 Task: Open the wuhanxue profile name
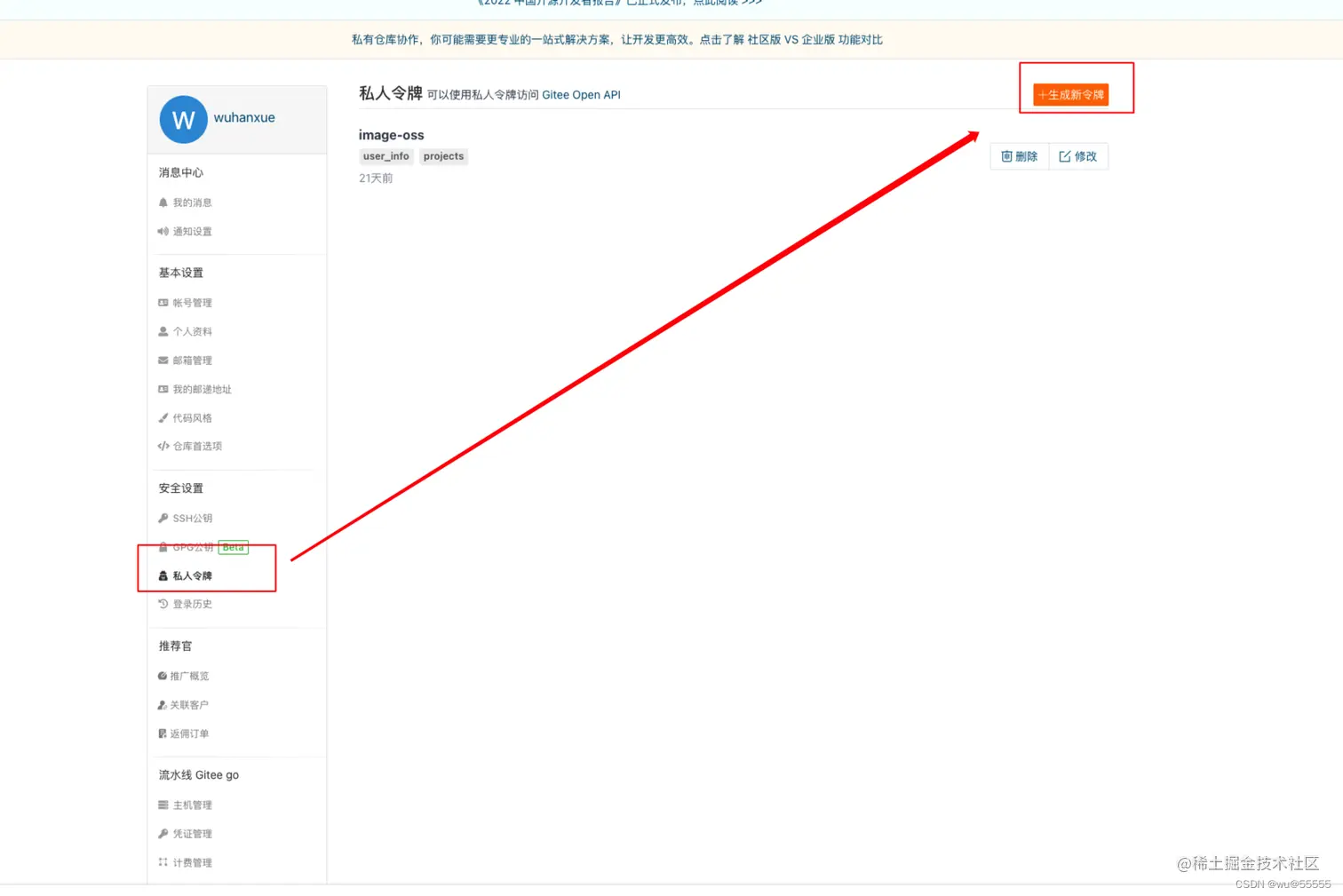244,117
